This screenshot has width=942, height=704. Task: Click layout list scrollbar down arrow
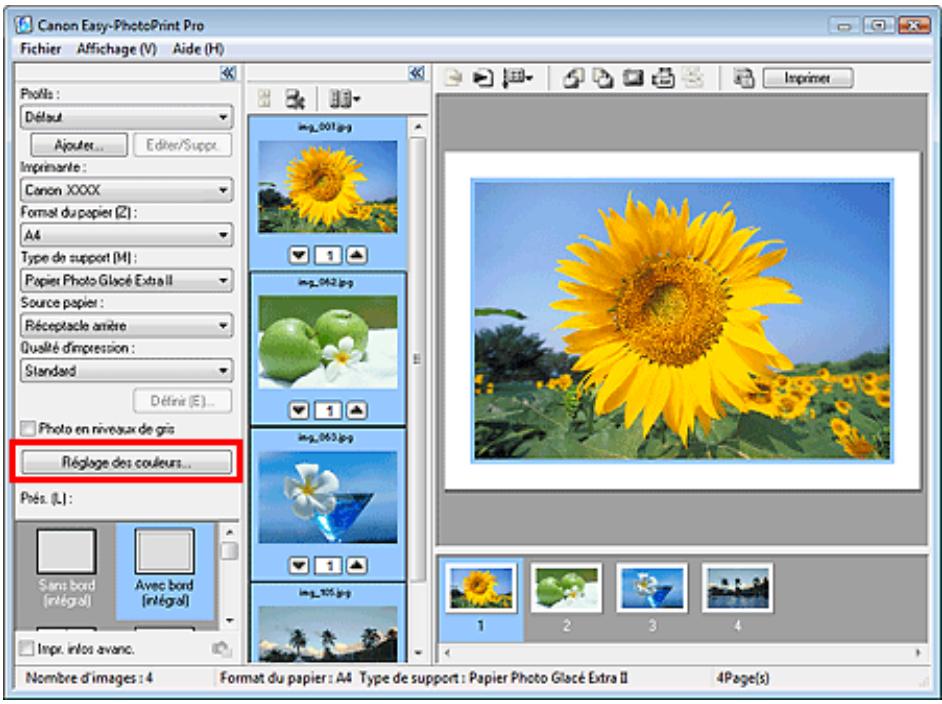(229, 620)
